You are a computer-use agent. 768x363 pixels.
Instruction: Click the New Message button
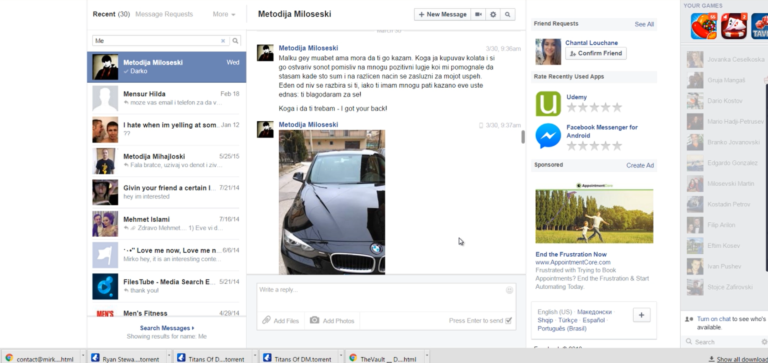(442, 15)
